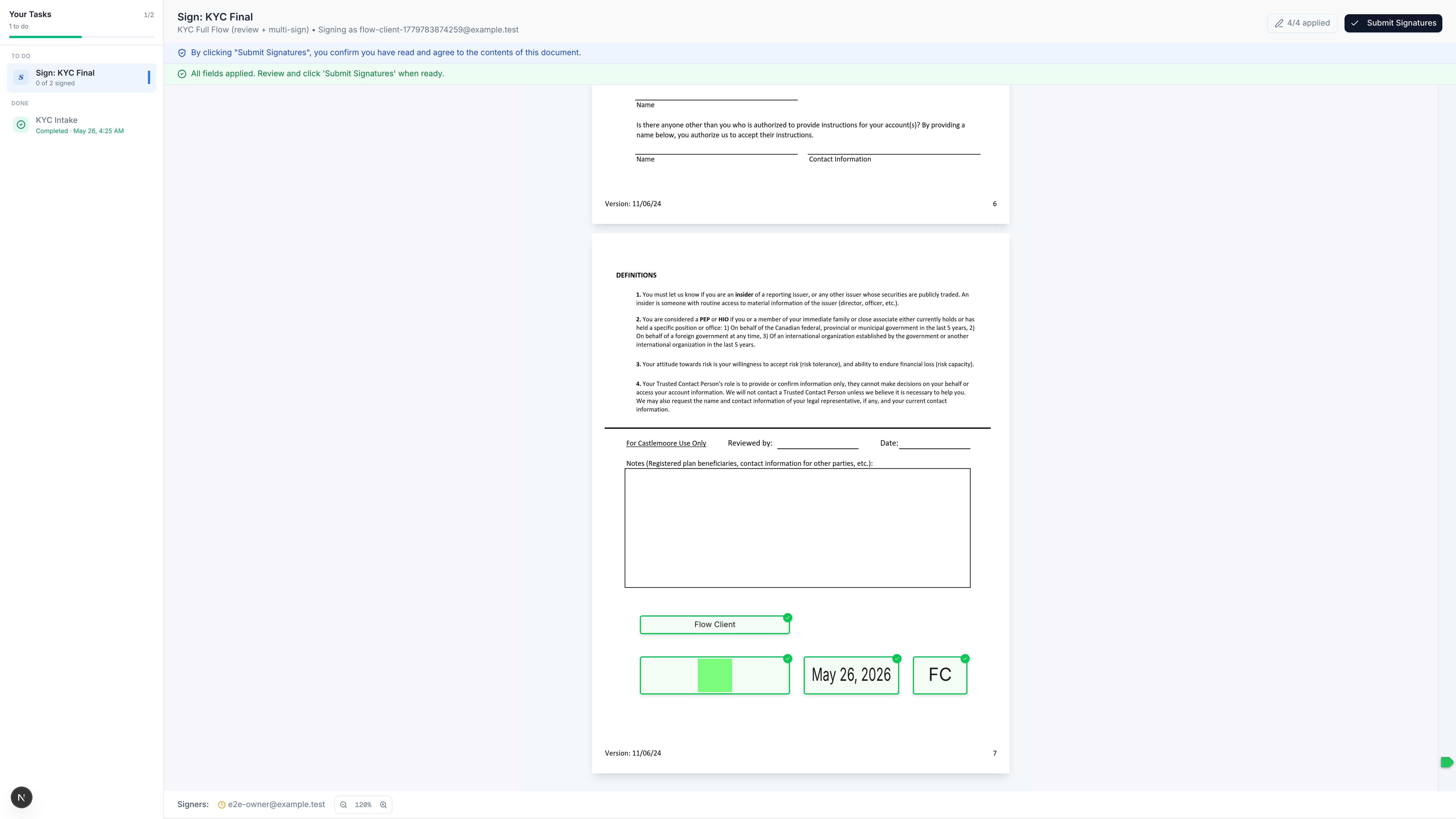Click the Notes box on page 7
Image resolution: width=1456 pixels, height=819 pixels.
pos(797,528)
